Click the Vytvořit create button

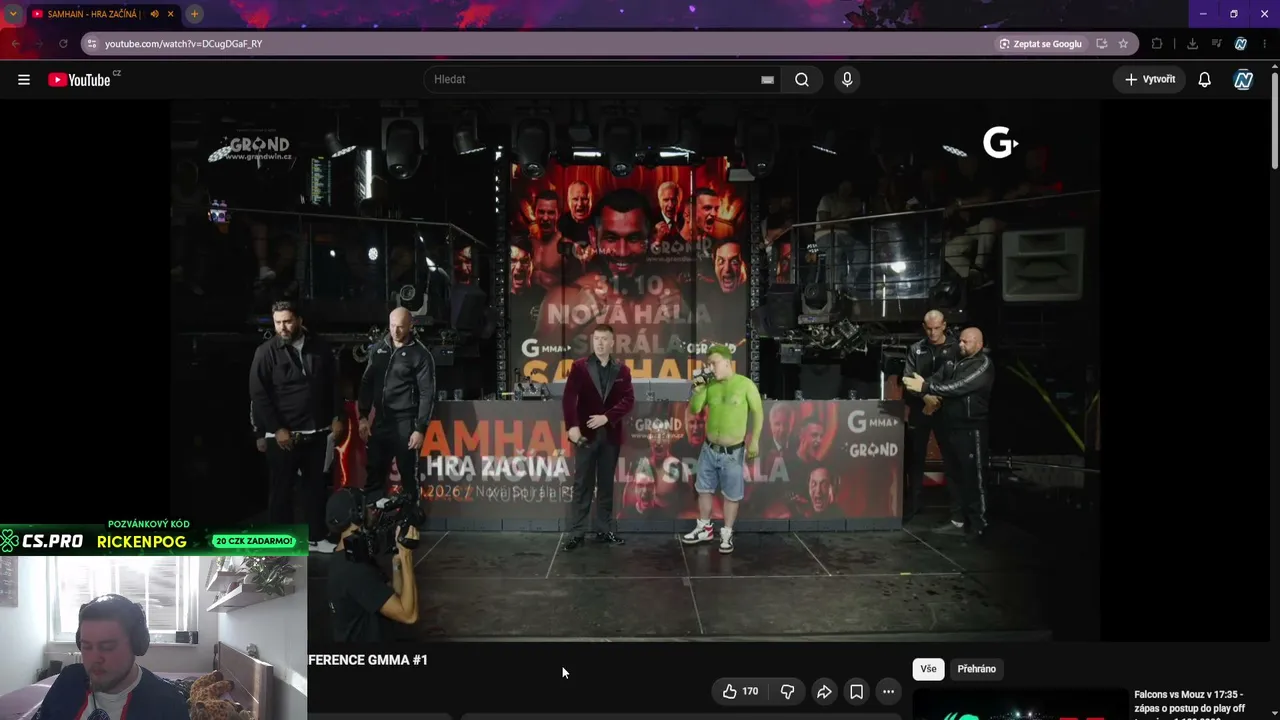pos(1149,80)
